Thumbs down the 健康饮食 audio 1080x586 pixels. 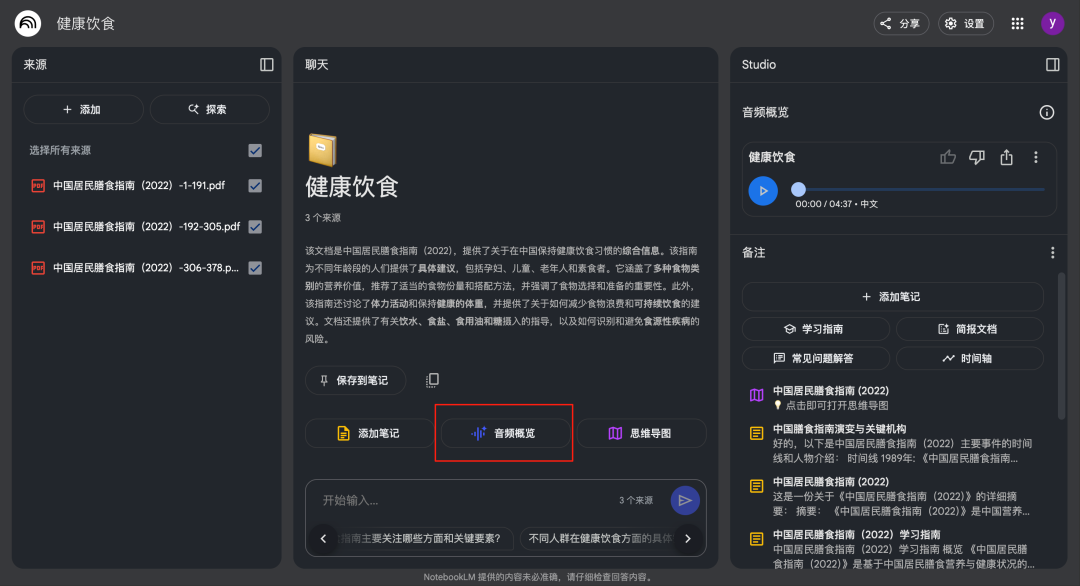tap(977, 157)
